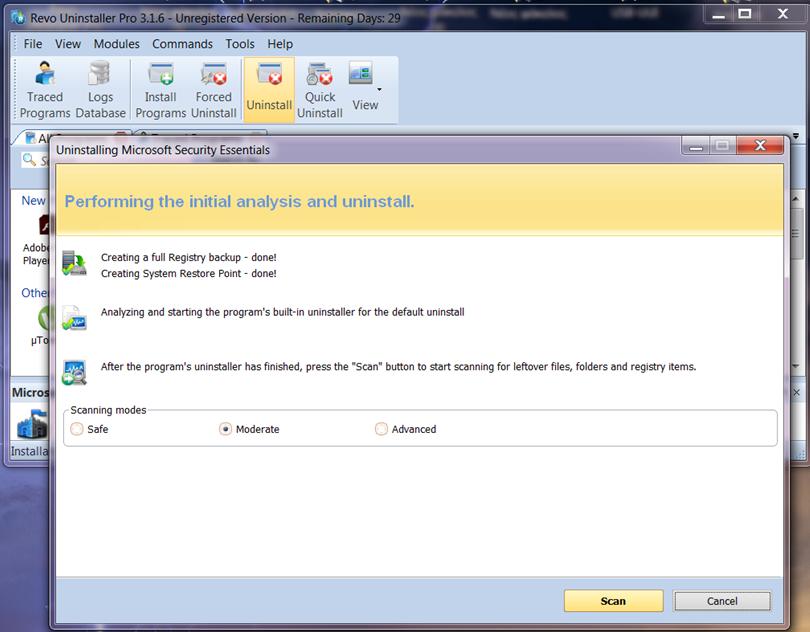Click the 'New' group label in program list

33,201
